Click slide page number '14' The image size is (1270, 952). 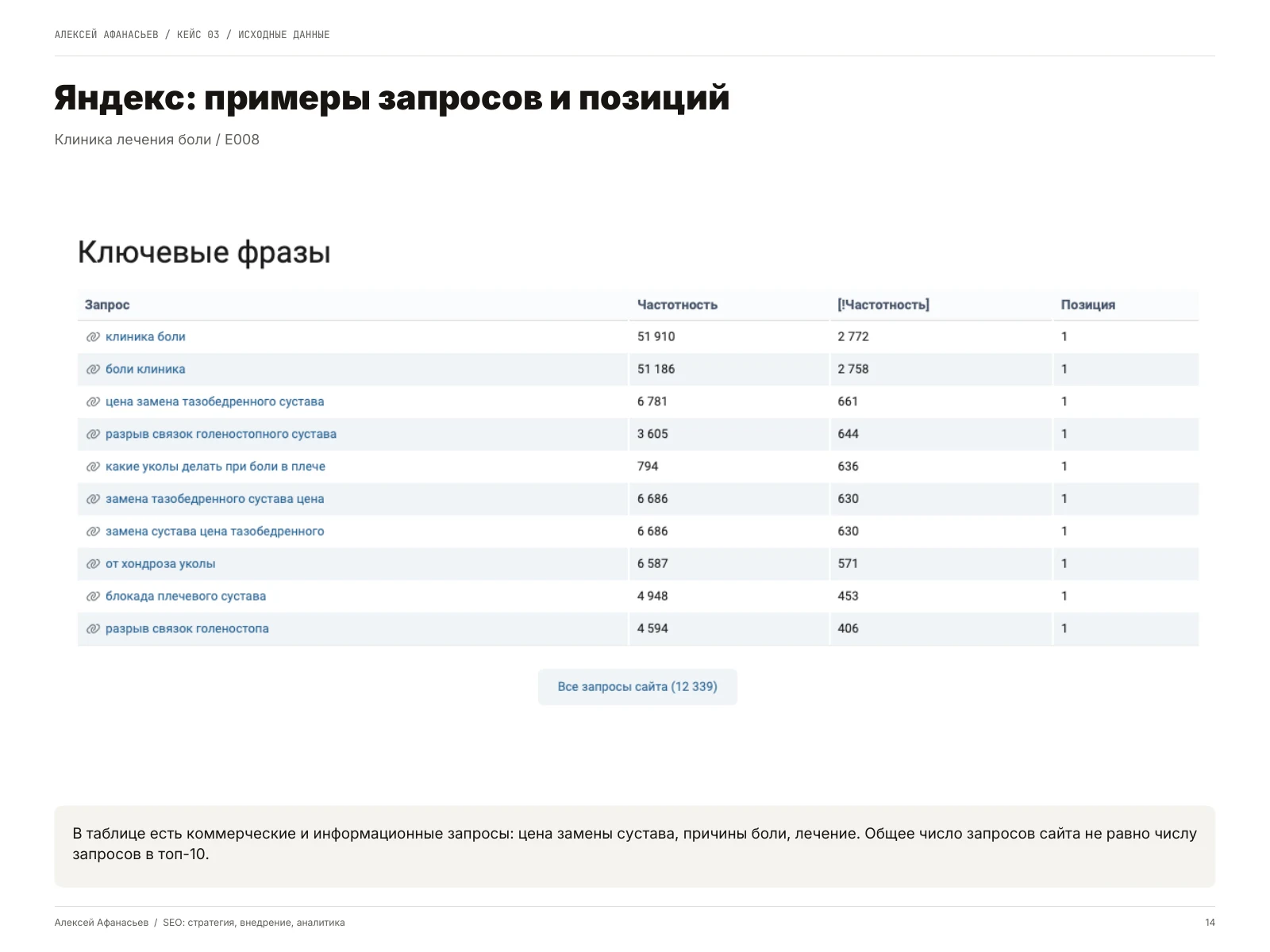point(1210,923)
